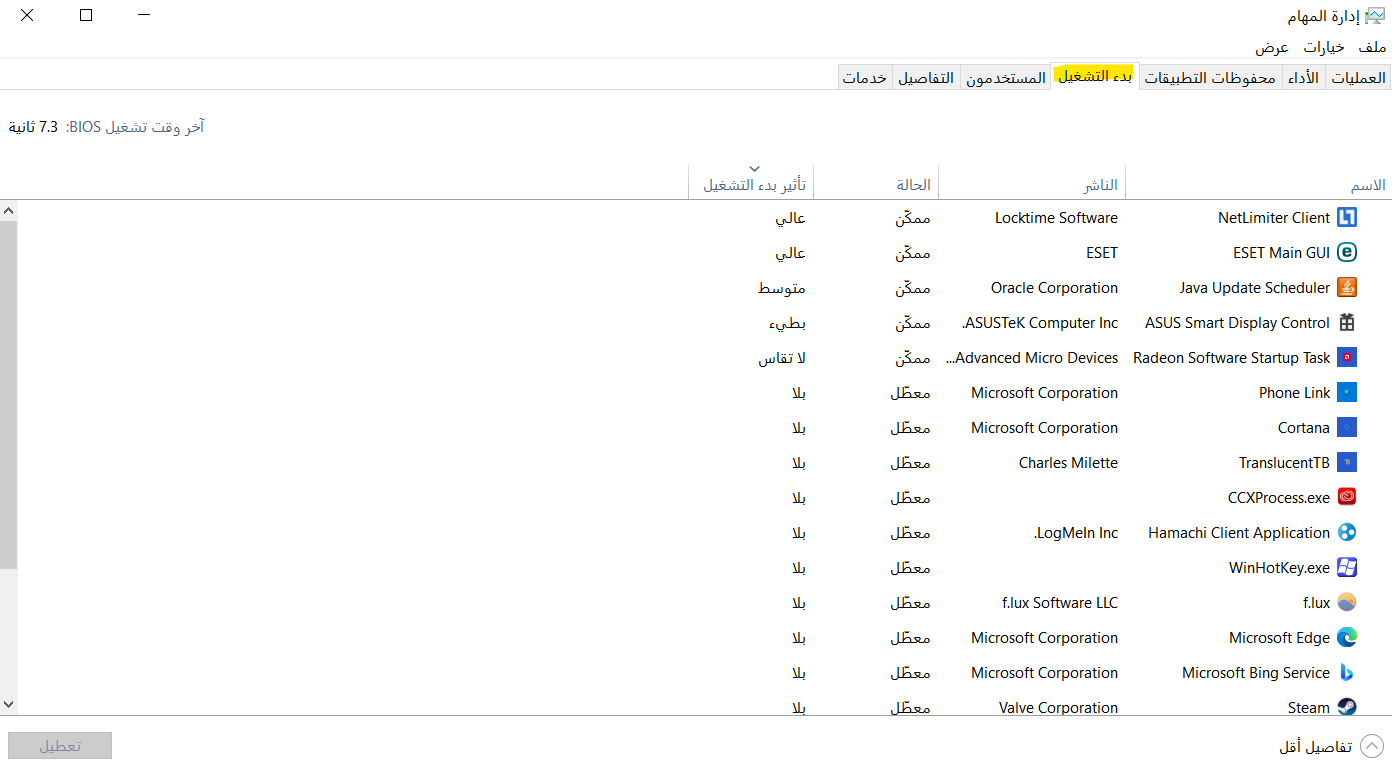Click the Charles Milette publisher cell
The width and height of the screenshot is (1392, 773).
tap(1068, 463)
